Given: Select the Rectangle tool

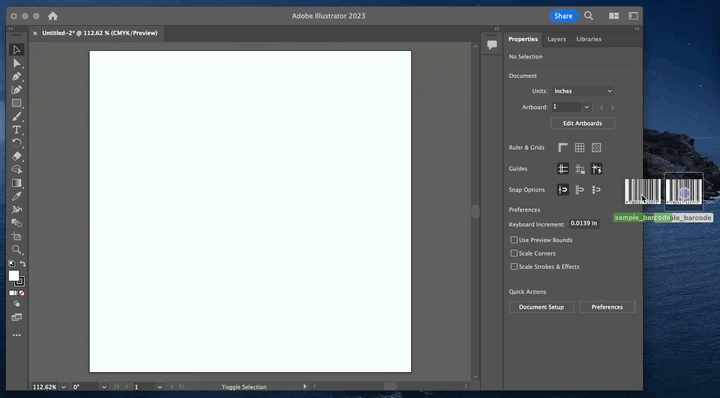Looking at the screenshot, I should [17, 103].
